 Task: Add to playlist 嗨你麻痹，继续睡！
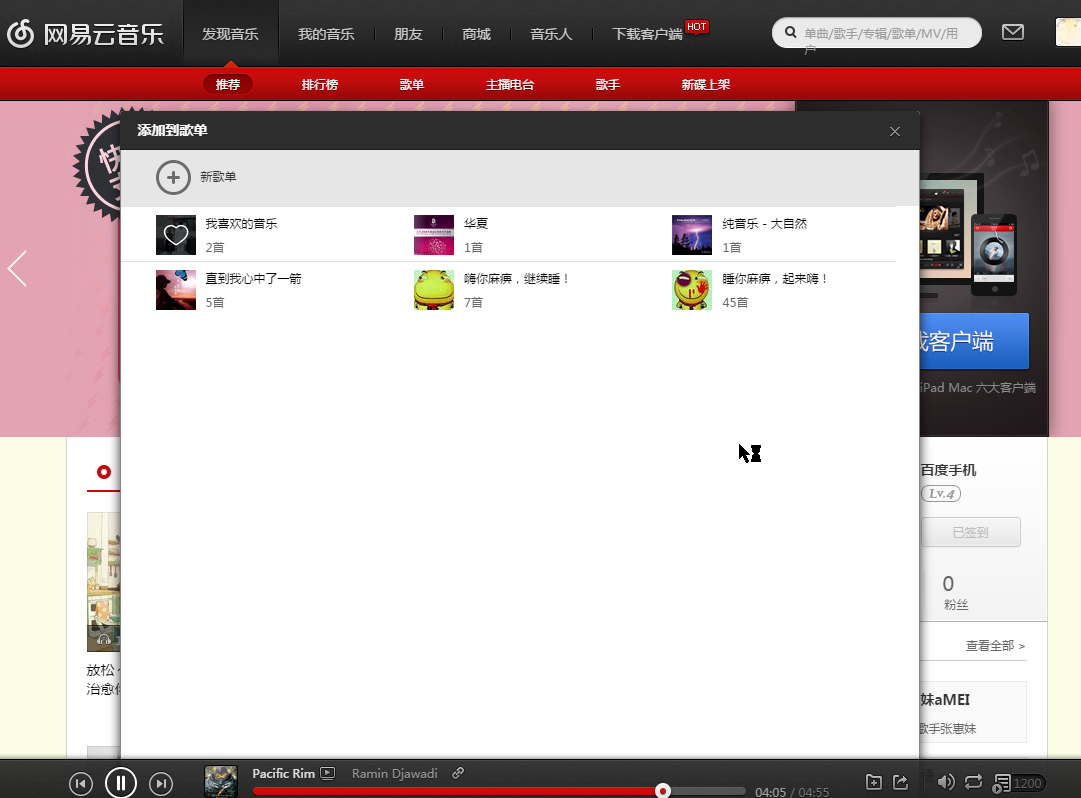click(516, 278)
